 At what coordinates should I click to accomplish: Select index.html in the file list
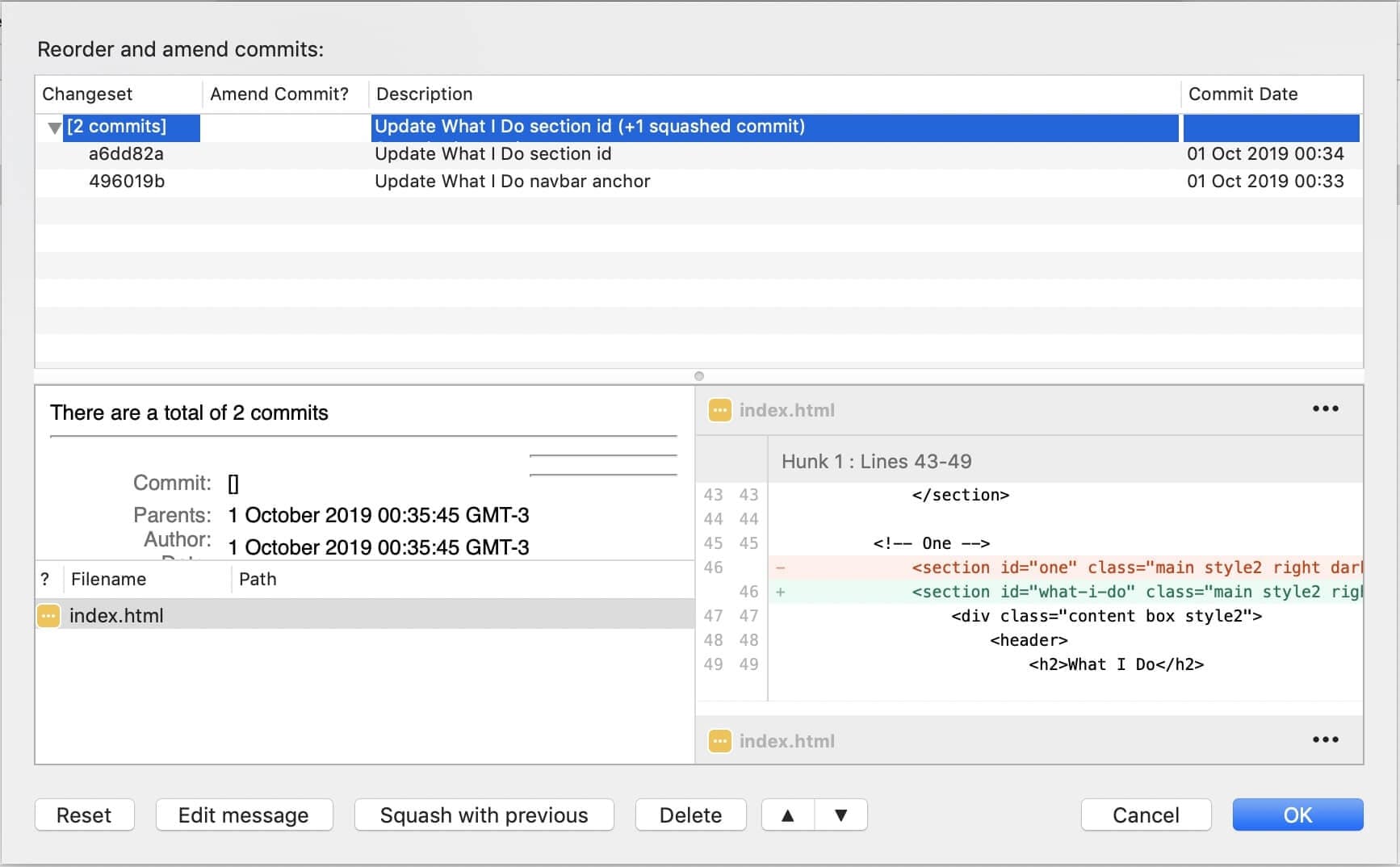click(x=365, y=616)
